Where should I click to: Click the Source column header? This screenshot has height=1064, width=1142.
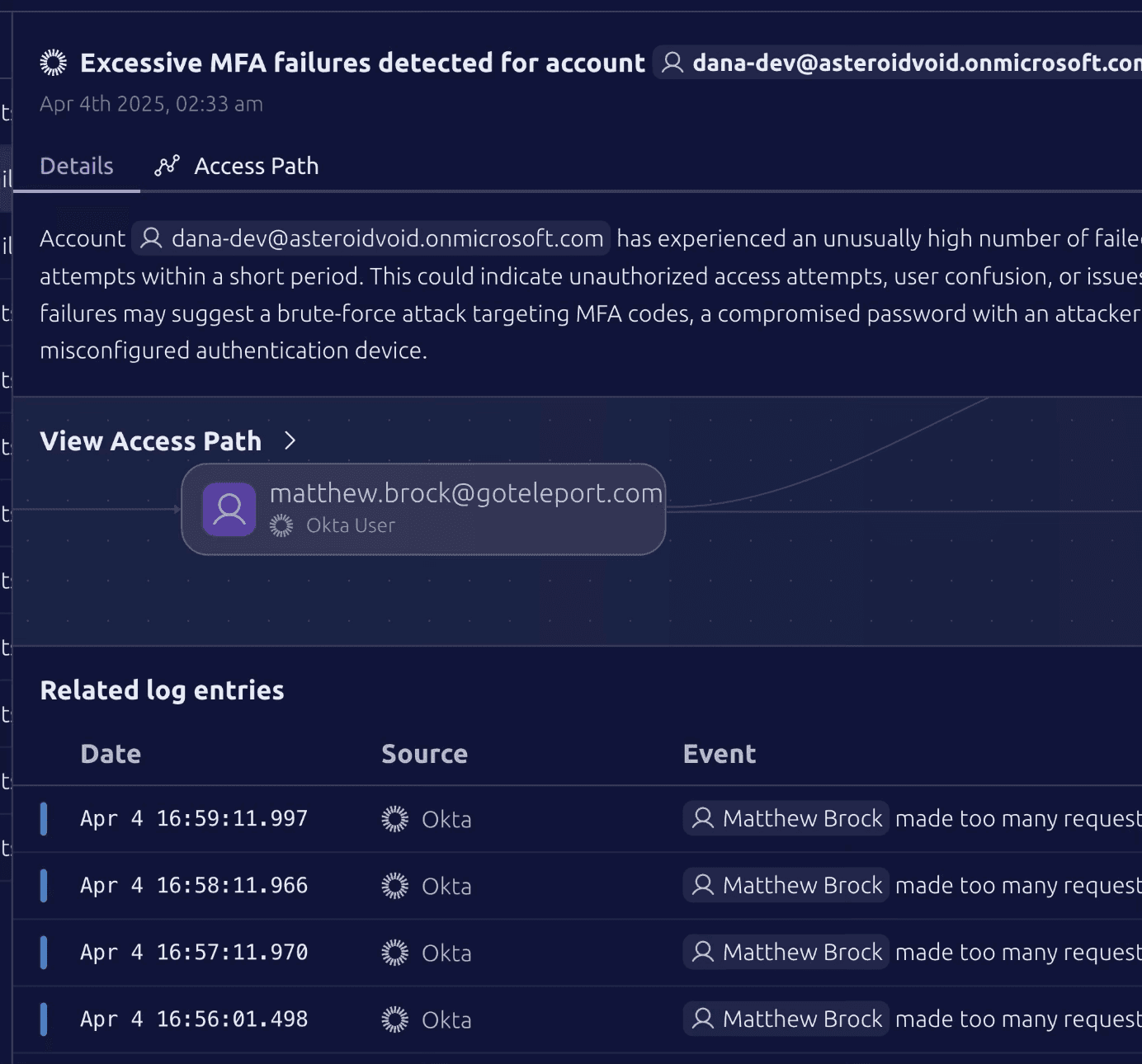click(x=424, y=754)
